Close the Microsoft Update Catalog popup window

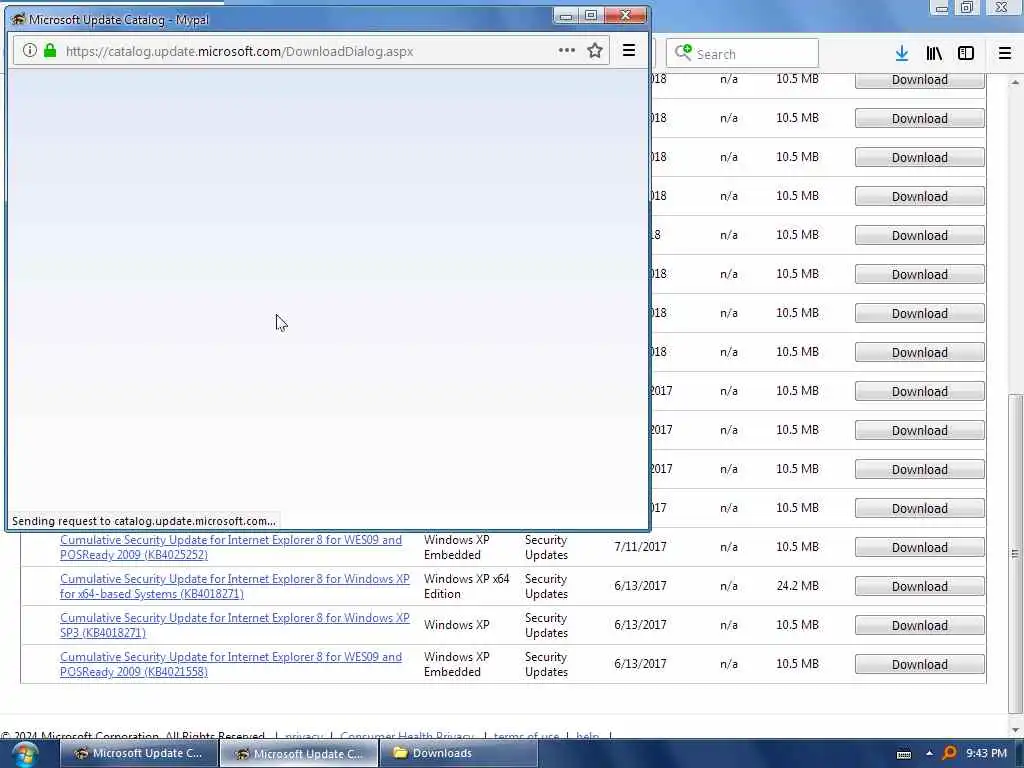click(625, 16)
